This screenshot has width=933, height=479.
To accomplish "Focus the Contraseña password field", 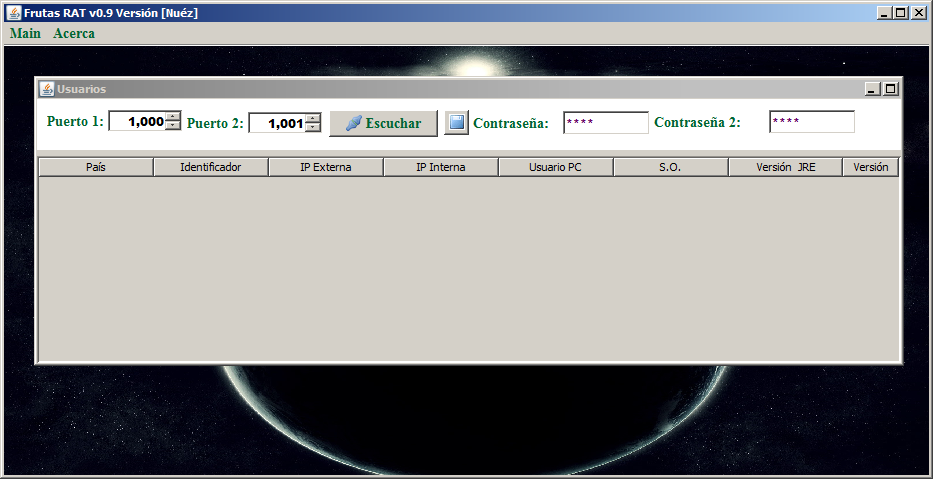I will (605, 122).
